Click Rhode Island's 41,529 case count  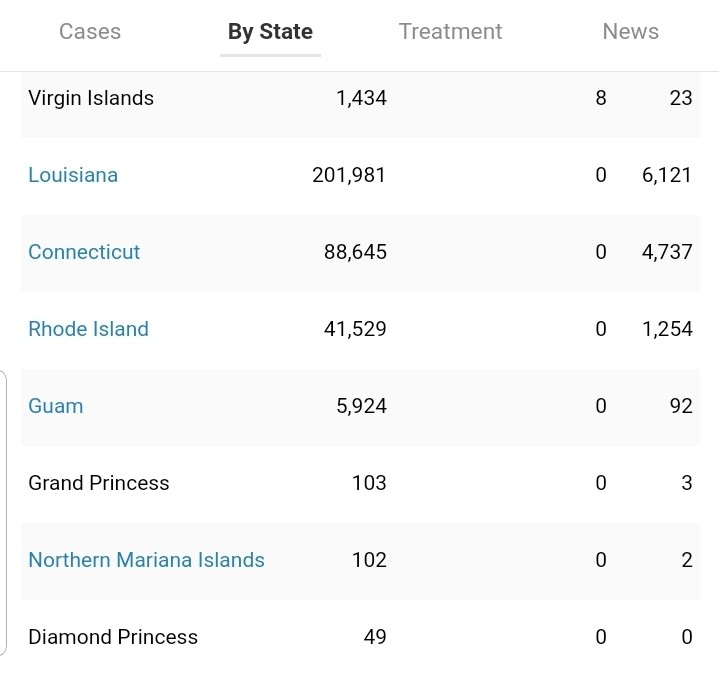tap(355, 329)
